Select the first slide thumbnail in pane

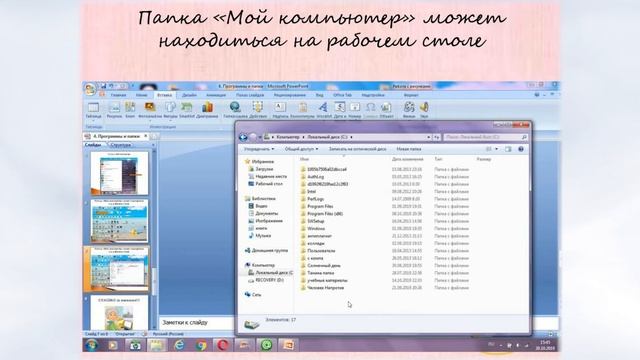click(x=119, y=173)
